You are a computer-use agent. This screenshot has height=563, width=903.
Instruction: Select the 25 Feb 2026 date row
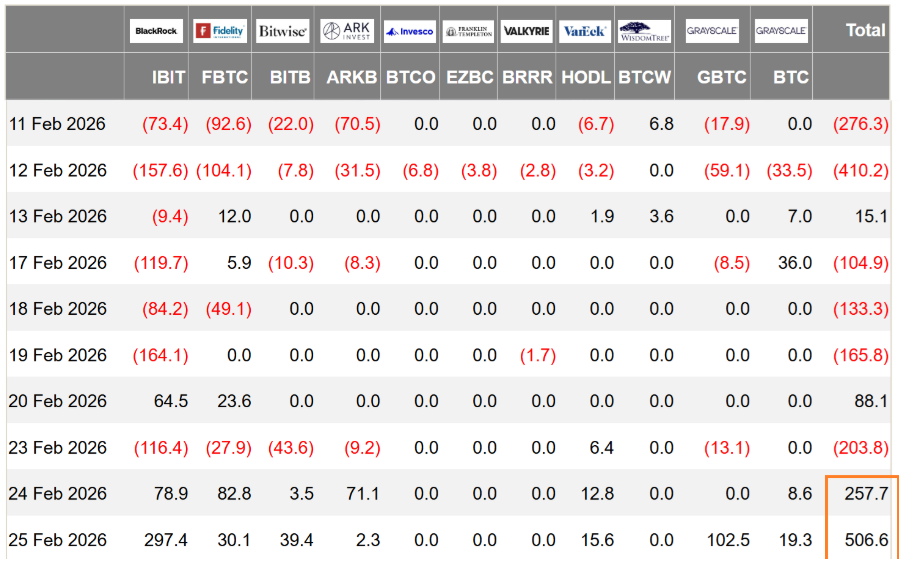click(449, 539)
